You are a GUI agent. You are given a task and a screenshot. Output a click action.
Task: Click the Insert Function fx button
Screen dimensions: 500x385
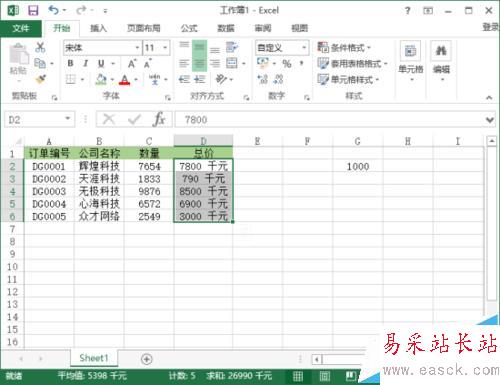pos(159,119)
